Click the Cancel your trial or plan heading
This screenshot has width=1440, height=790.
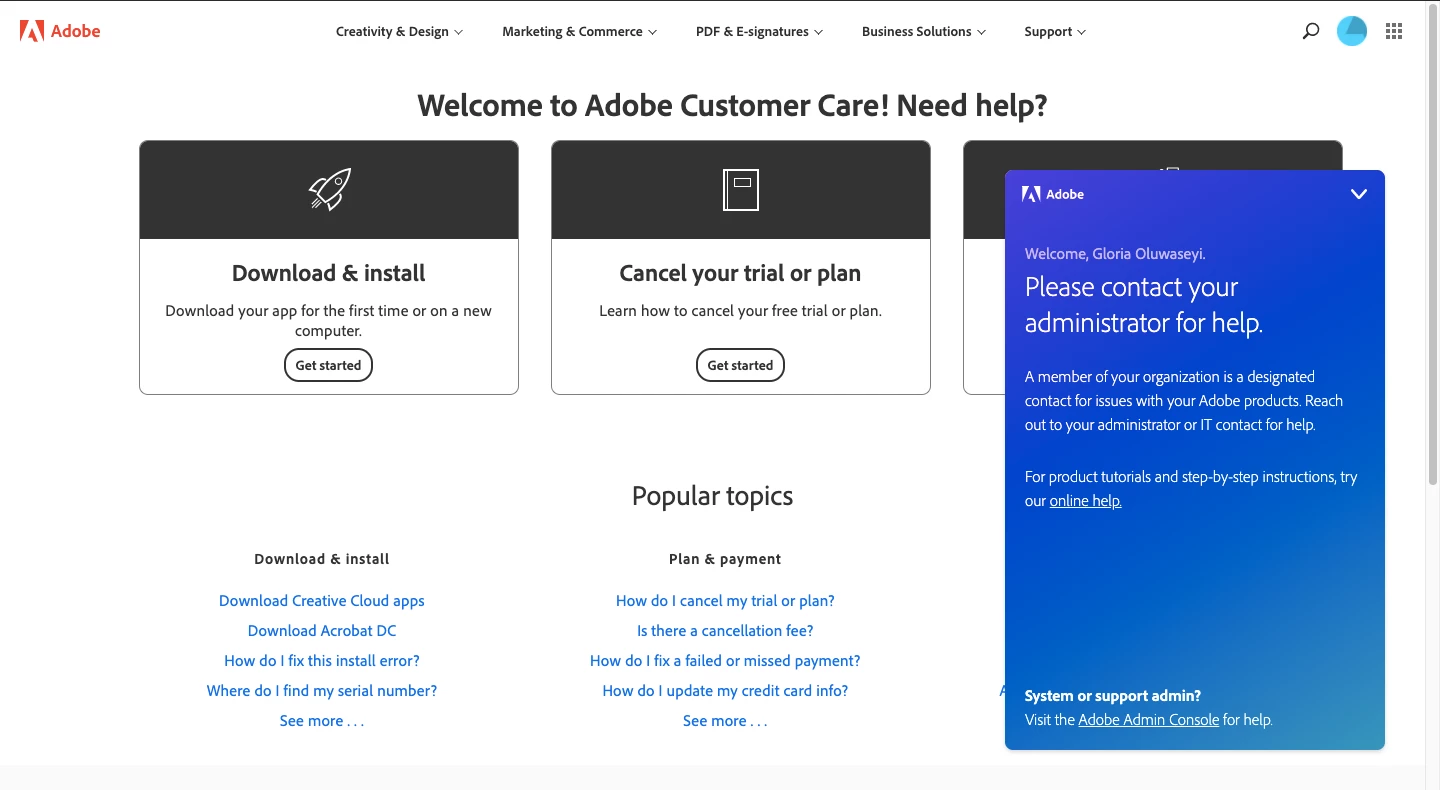pyautogui.click(x=740, y=273)
